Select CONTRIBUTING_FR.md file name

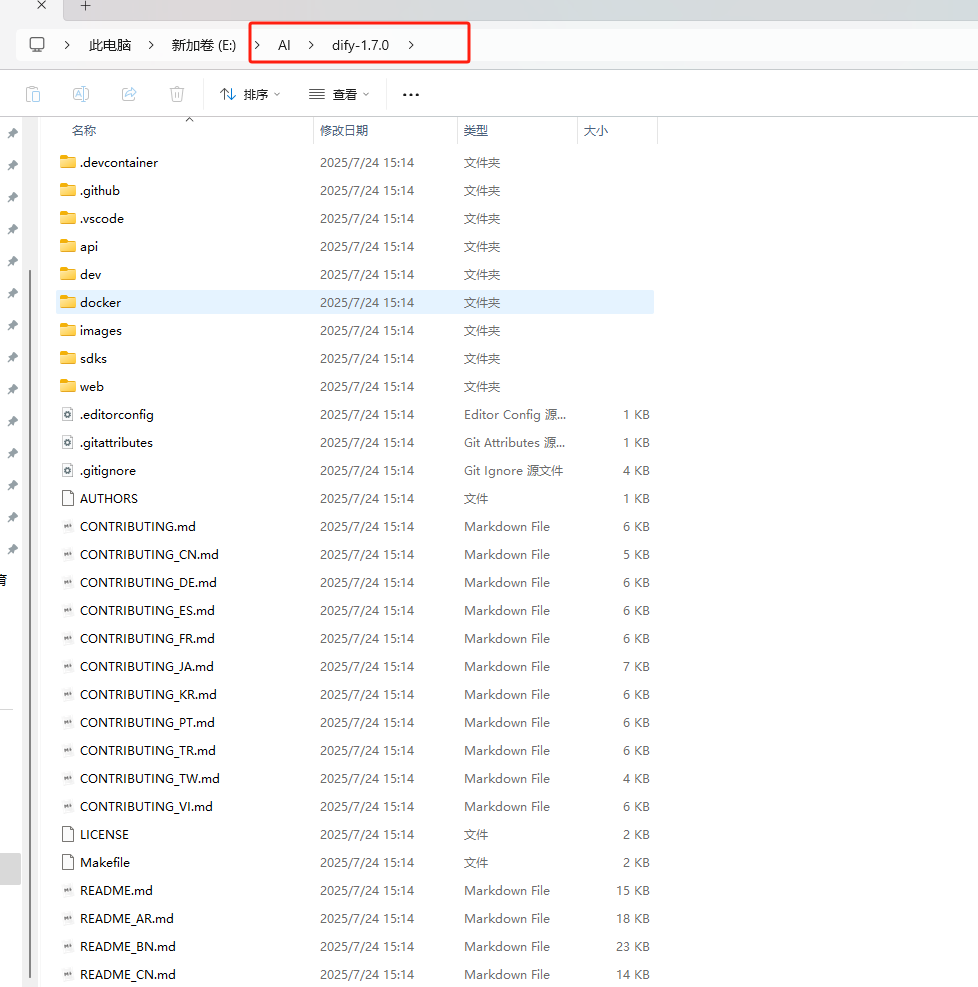147,639
